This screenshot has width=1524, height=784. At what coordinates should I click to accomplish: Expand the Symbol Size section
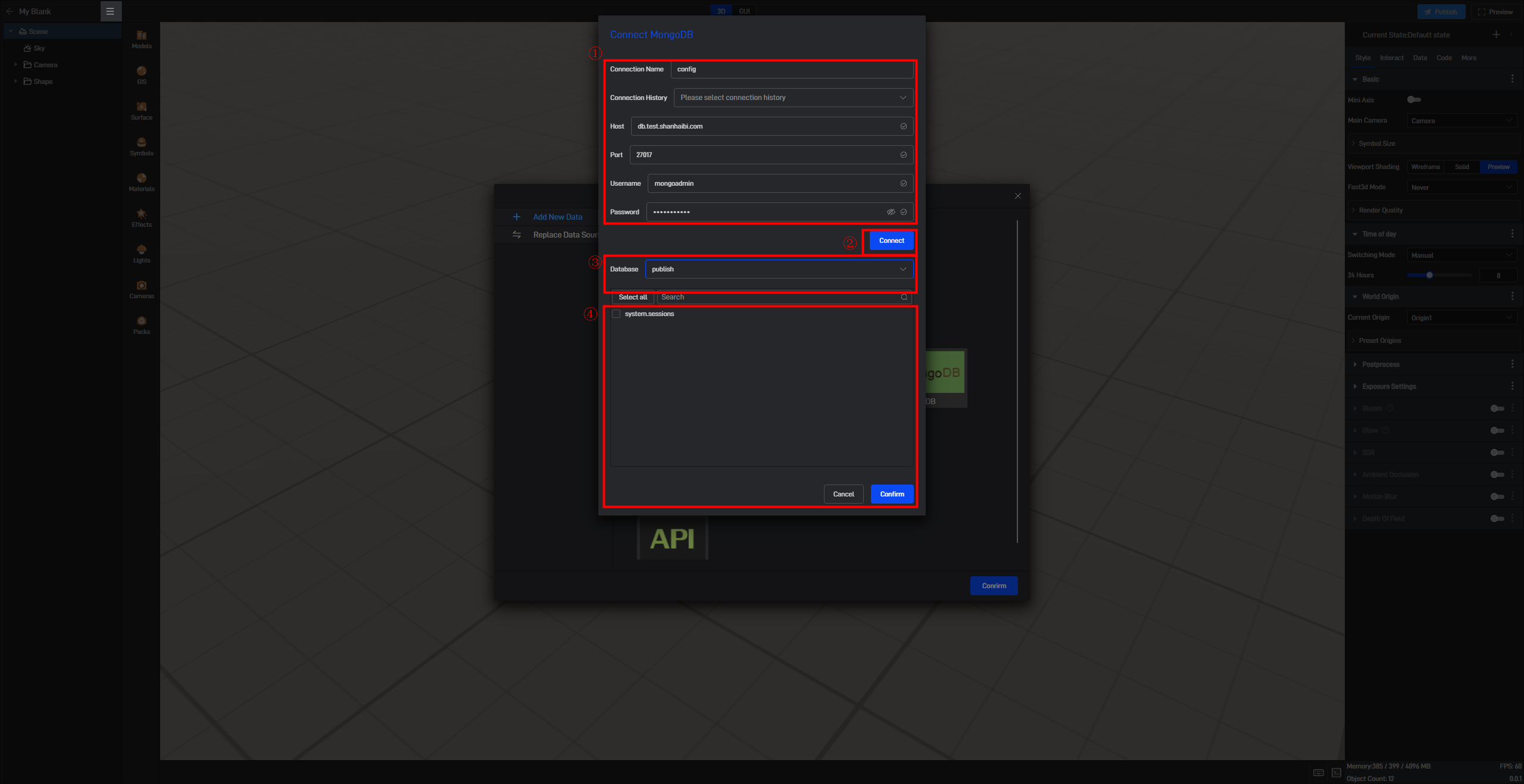[1434, 143]
